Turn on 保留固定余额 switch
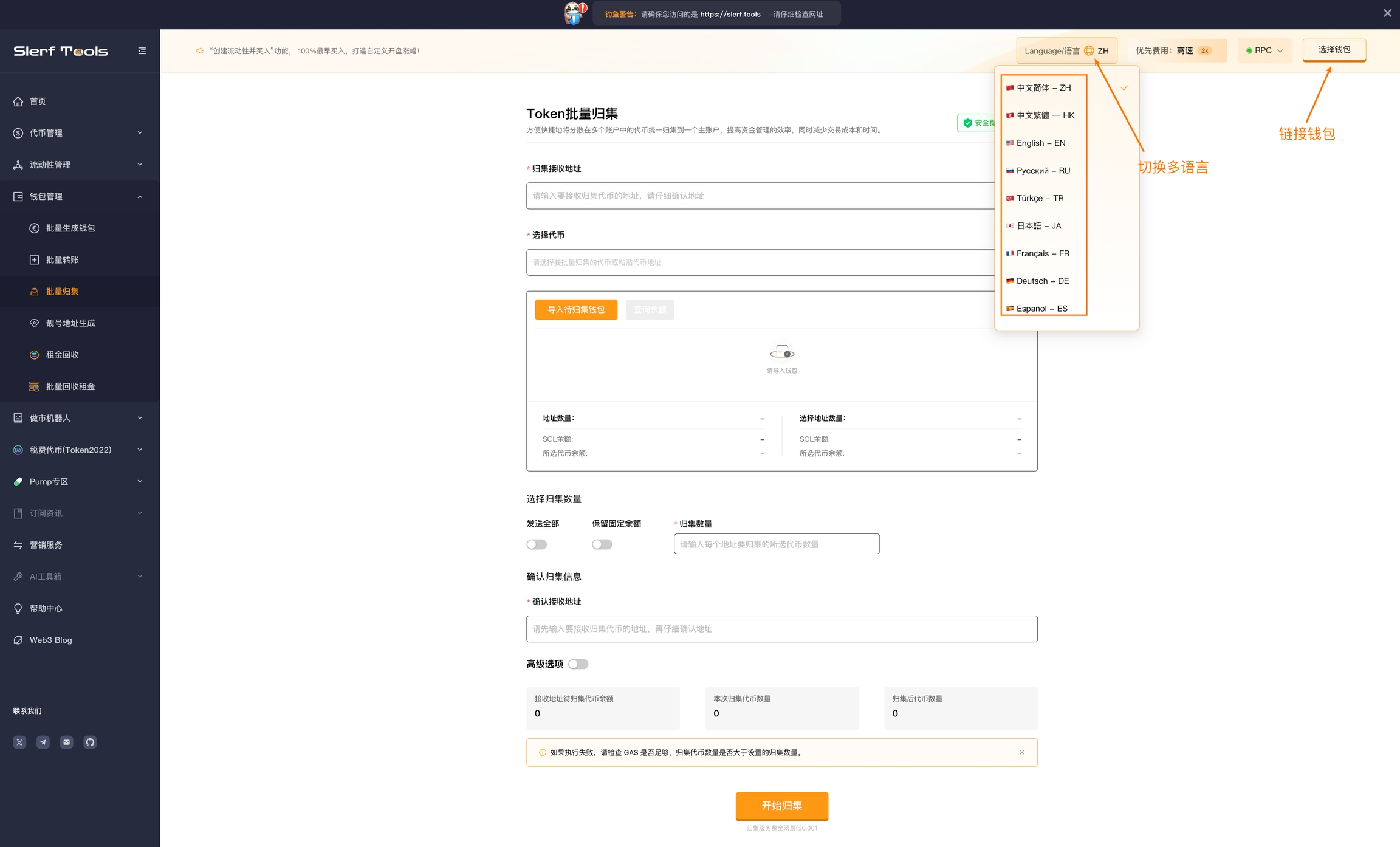 pyautogui.click(x=602, y=544)
